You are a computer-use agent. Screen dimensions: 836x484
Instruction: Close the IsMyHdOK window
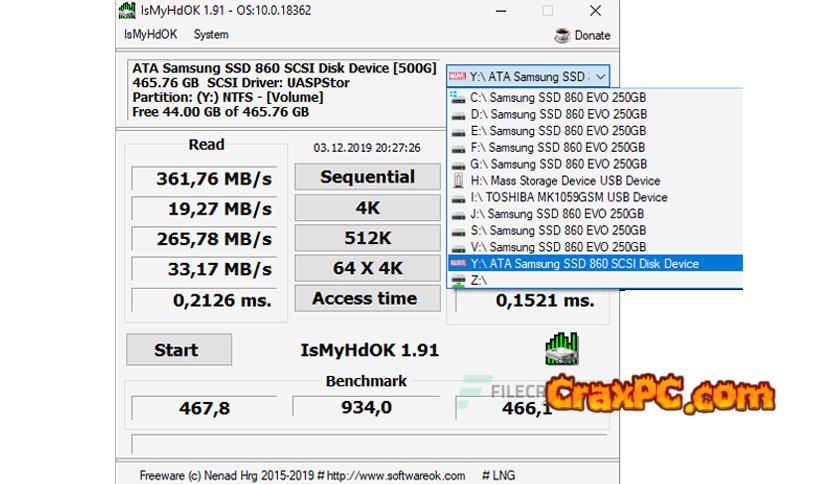point(596,11)
